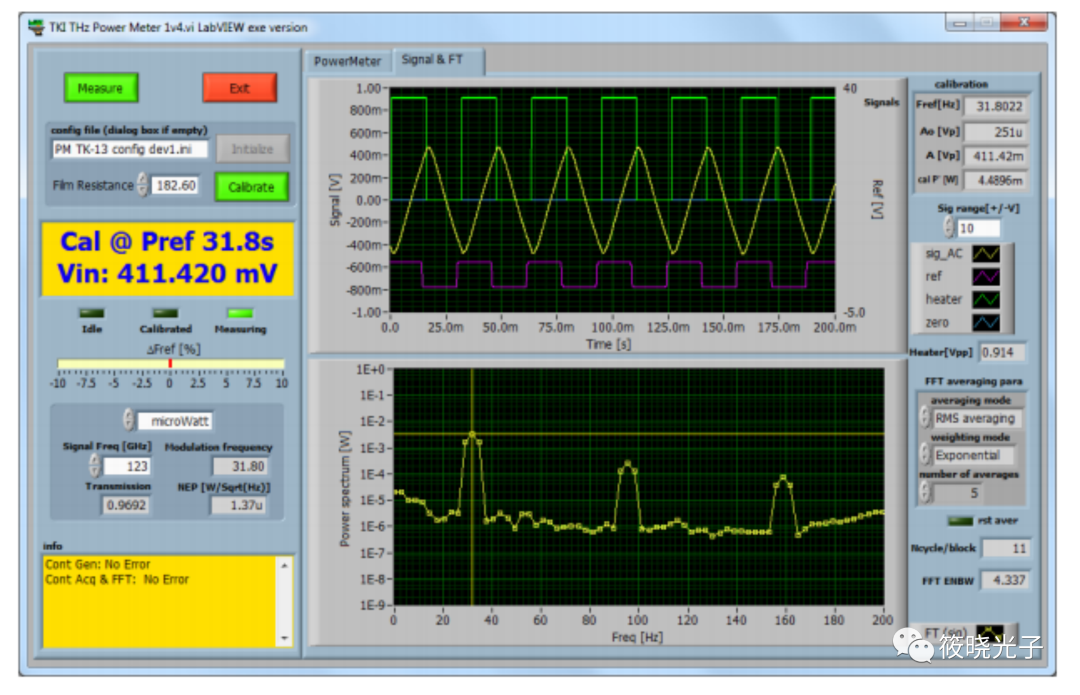Click the Idle status LED
The image size is (1080, 695).
(x=92, y=313)
